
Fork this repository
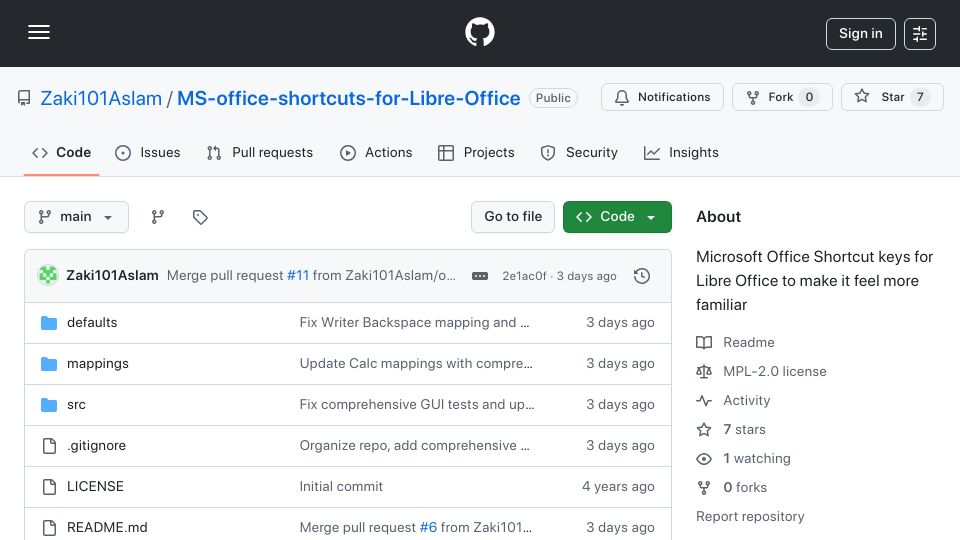click(782, 97)
